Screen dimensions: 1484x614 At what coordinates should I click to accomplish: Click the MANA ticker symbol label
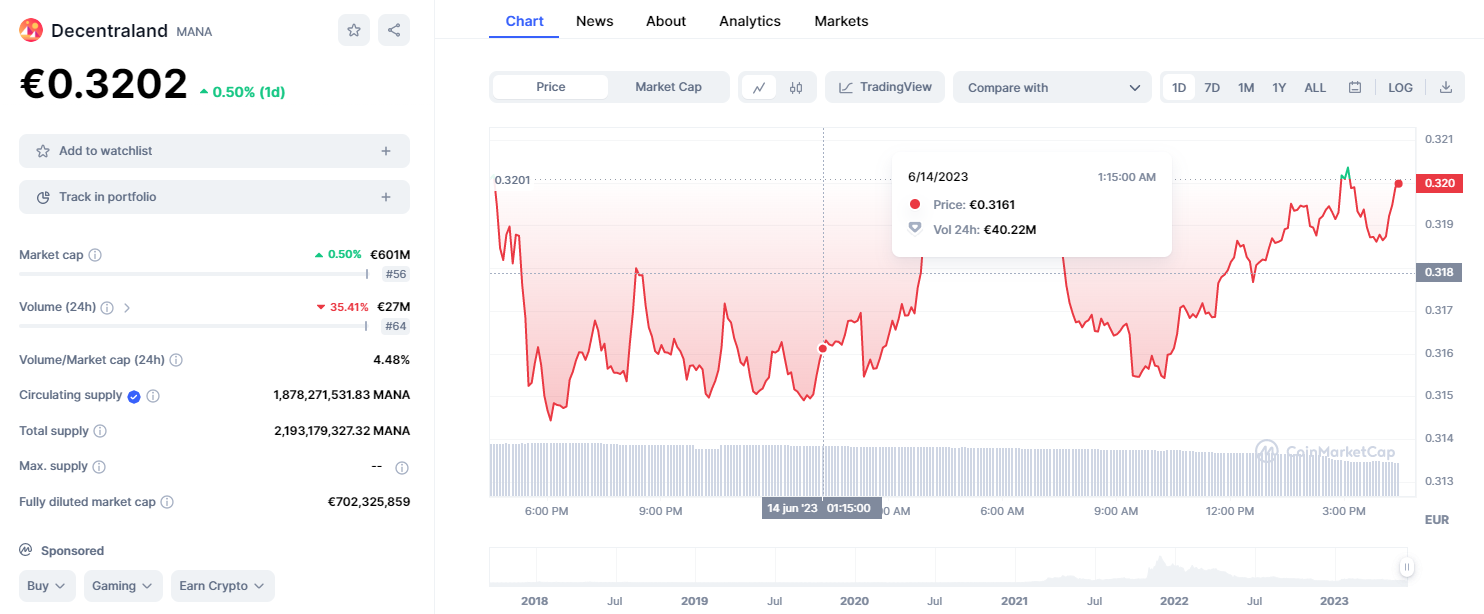coord(194,32)
